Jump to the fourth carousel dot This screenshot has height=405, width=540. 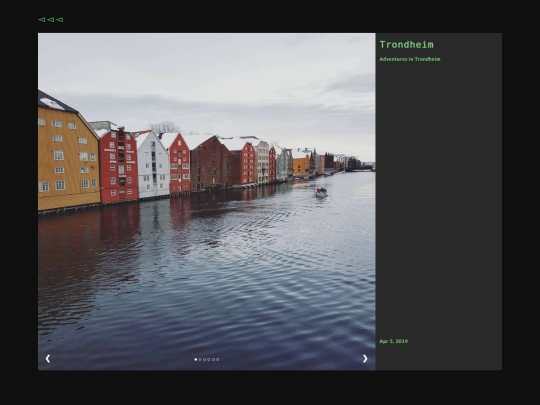click(x=209, y=360)
